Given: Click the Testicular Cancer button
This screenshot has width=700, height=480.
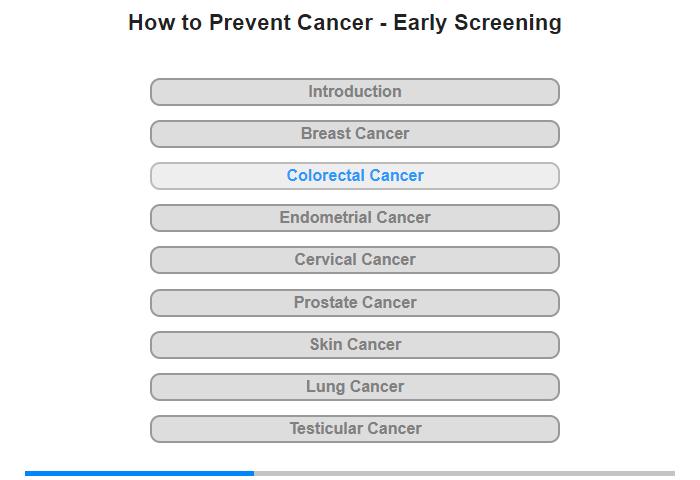Looking at the screenshot, I should click(x=354, y=429).
